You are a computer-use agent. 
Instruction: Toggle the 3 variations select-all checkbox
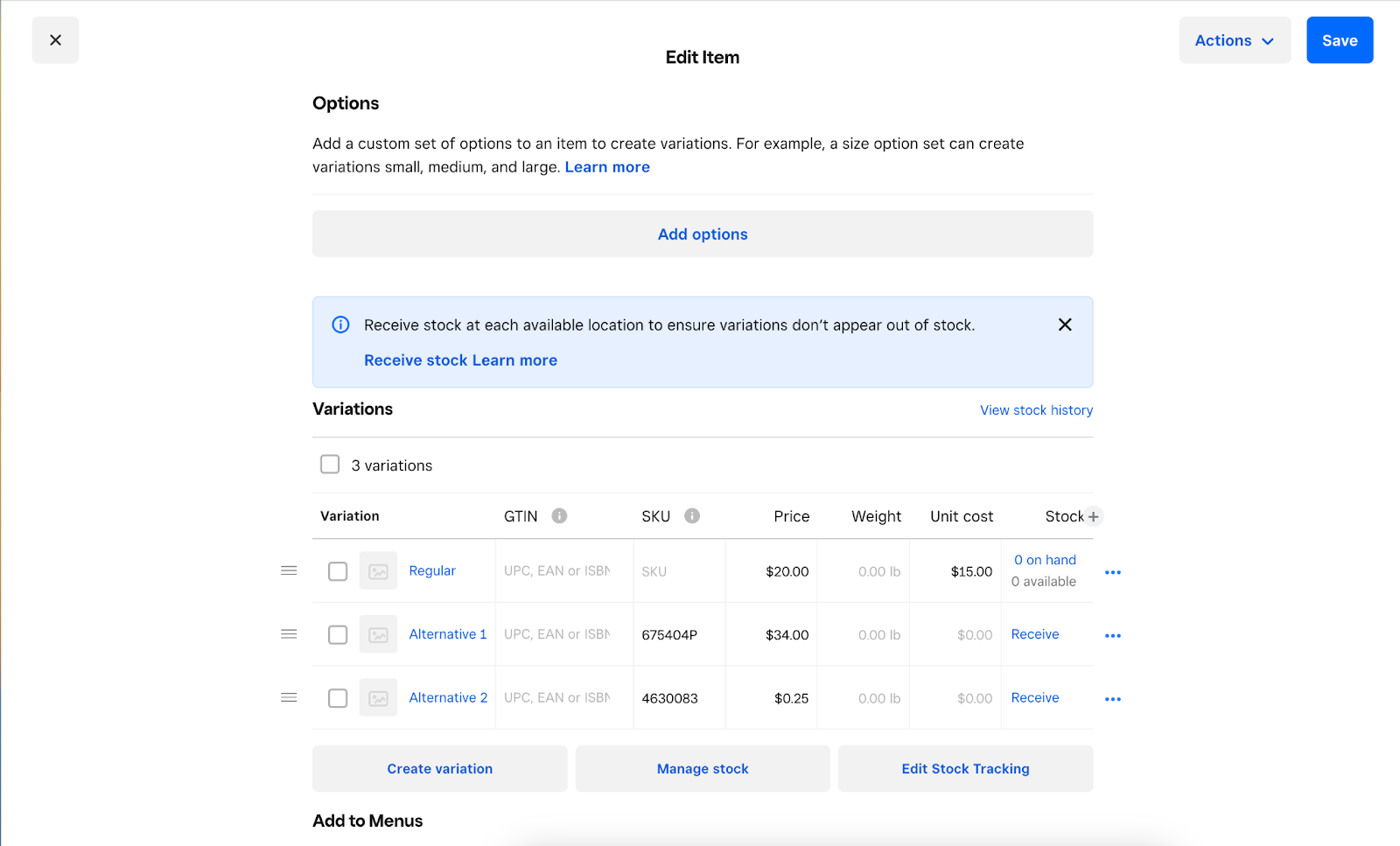[x=329, y=465]
